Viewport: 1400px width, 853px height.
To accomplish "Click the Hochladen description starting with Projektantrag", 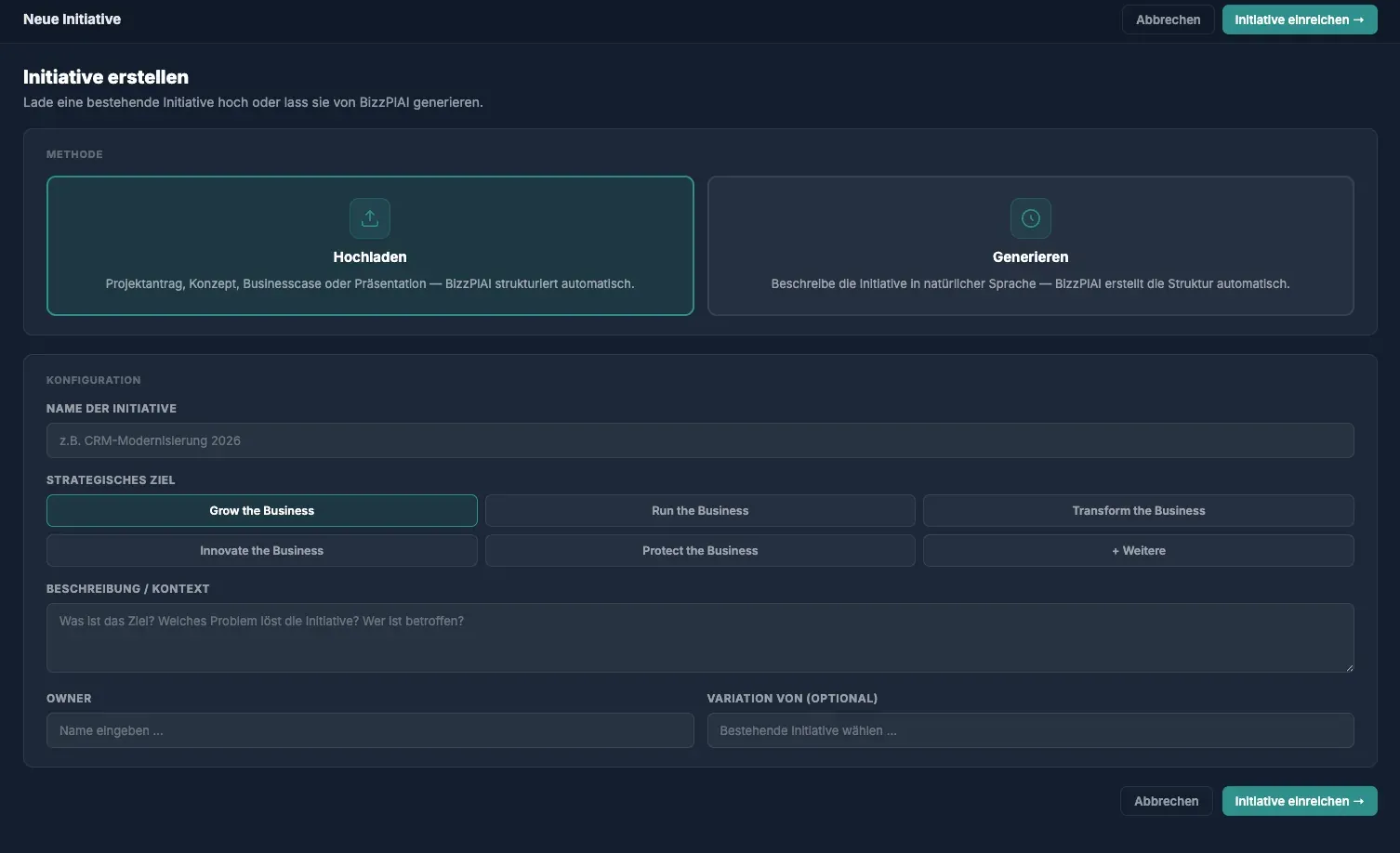I will pos(370,284).
